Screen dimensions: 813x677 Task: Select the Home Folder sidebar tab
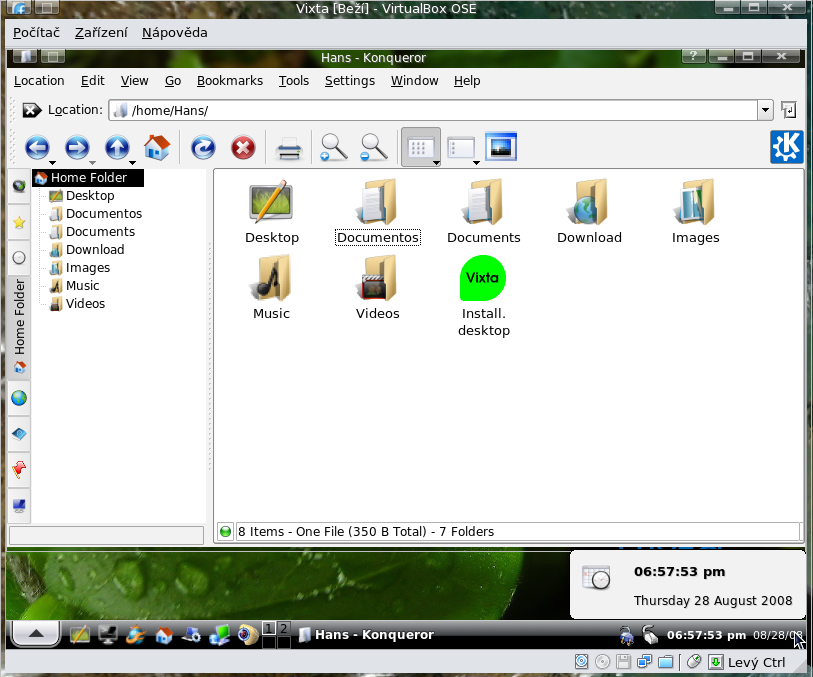tap(19, 328)
